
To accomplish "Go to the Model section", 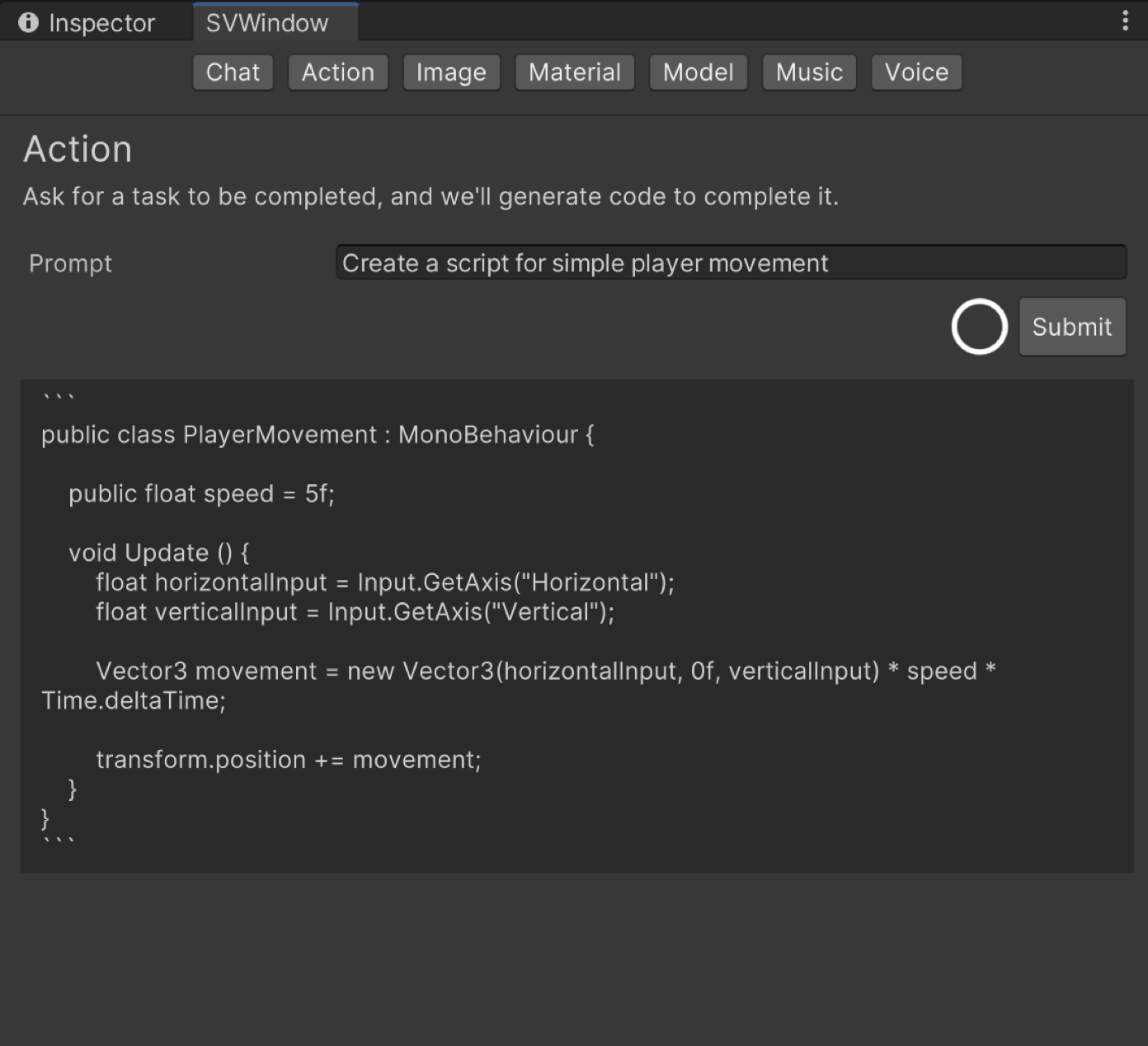I will coord(698,73).
